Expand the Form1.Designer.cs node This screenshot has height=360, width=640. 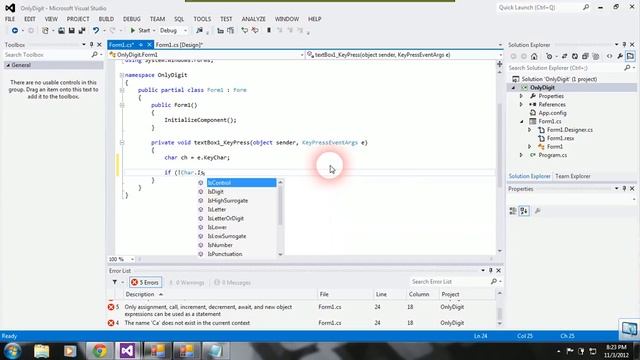(x=530, y=130)
